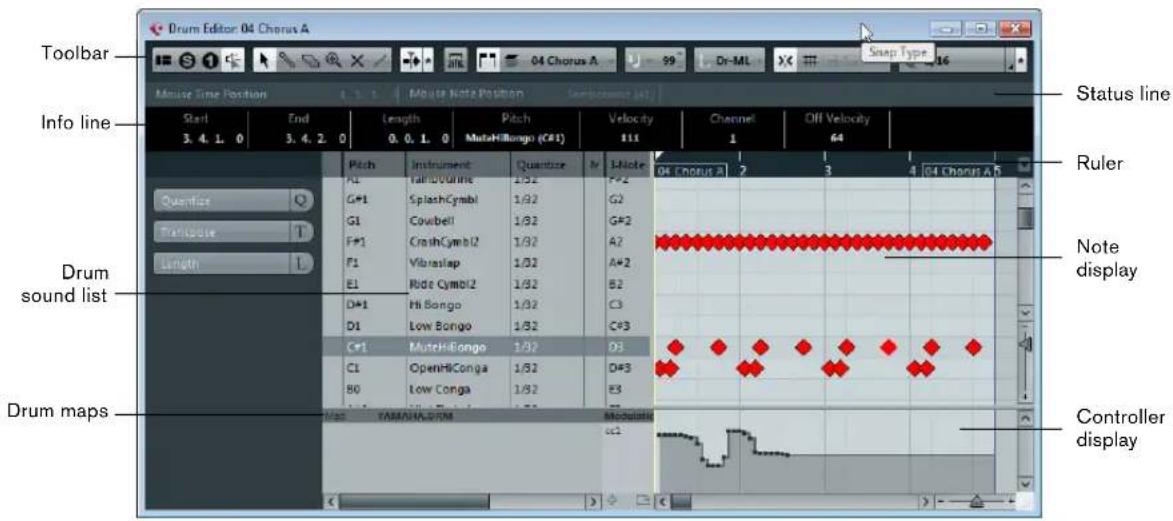Click drum list horizontal scrollbar thumb
Screen dimensions: 1173x521
point(414,501)
